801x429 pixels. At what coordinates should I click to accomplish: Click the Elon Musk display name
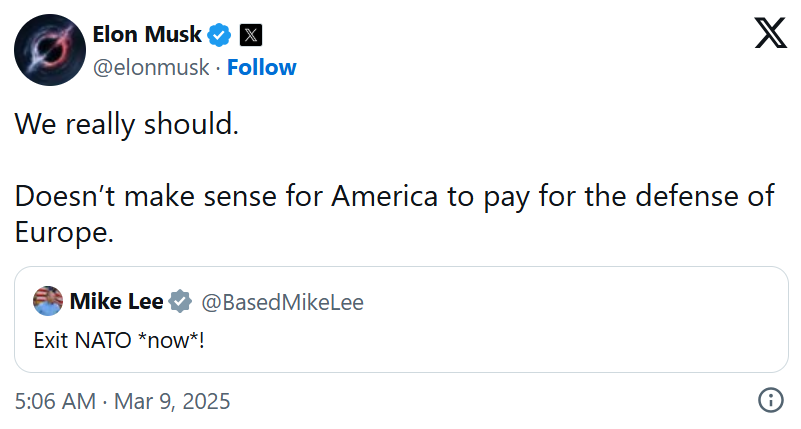tap(147, 35)
